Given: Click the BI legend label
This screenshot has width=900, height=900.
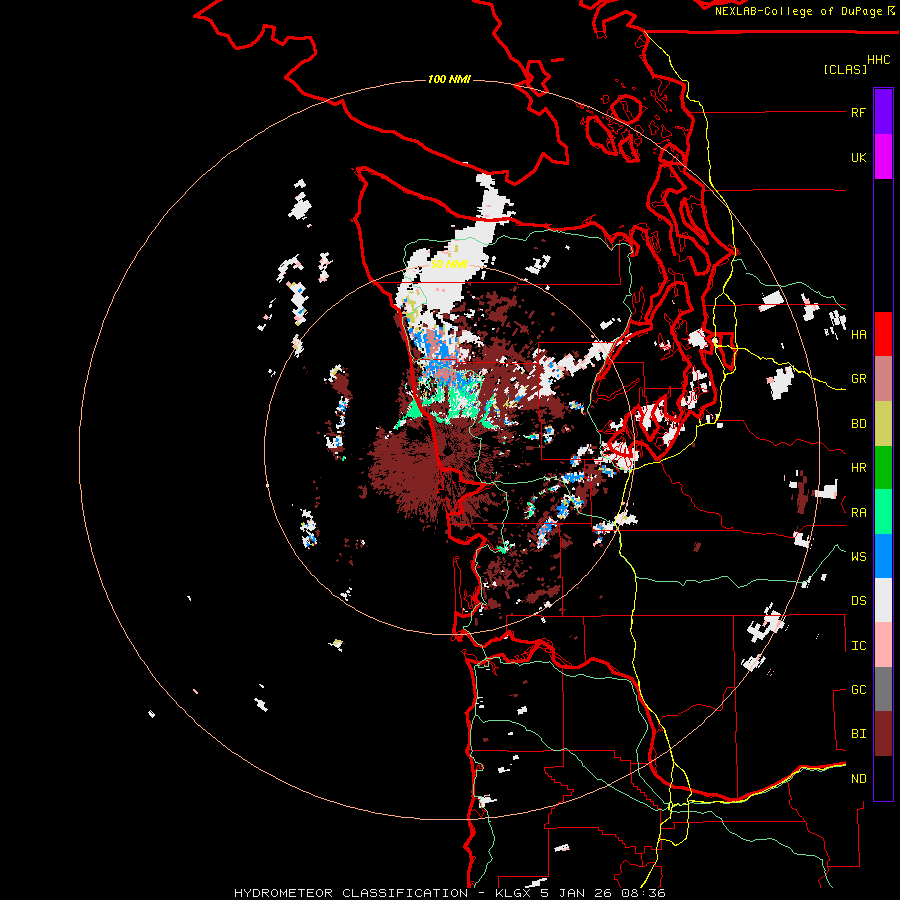Looking at the screenshot, I should (858, 734).
